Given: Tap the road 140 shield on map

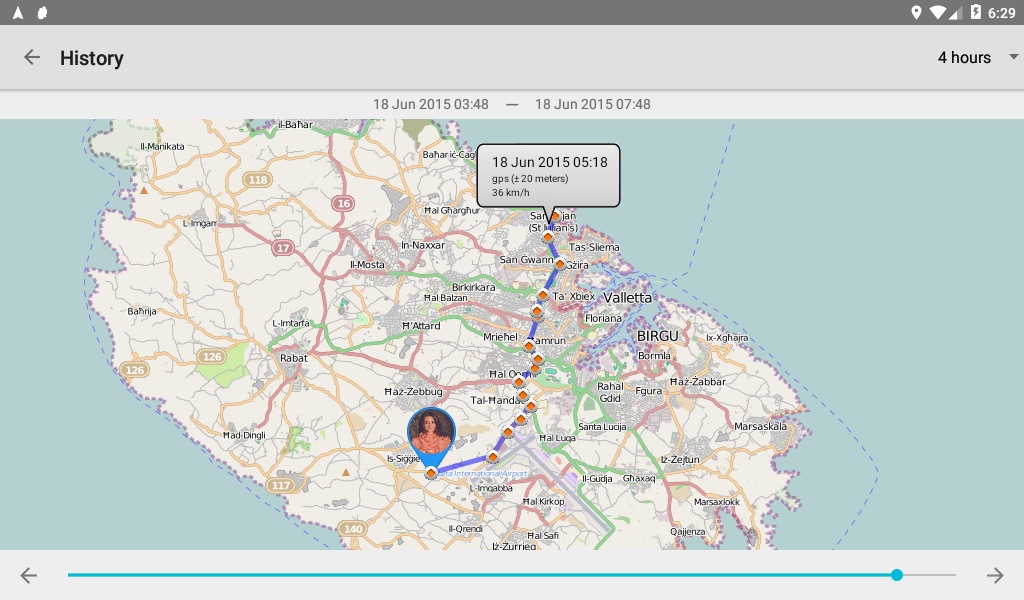Looking at the screenshot, I should tap(353, 529).
